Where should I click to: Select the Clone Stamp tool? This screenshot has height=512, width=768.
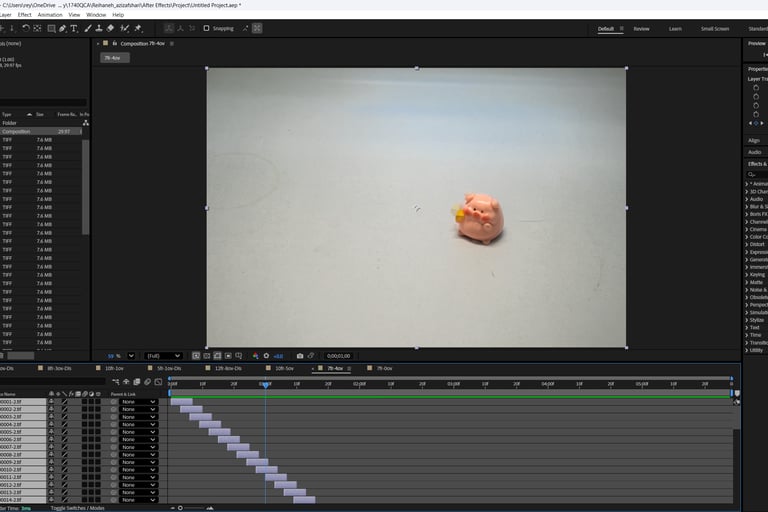tap(99, 28)
